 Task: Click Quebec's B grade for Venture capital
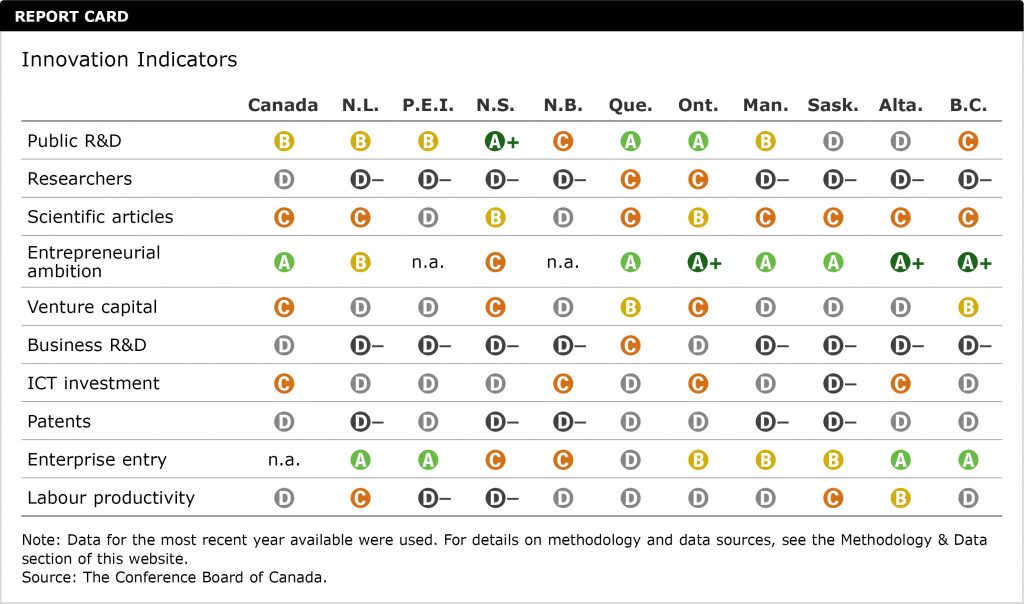click(x=630, y=308)
